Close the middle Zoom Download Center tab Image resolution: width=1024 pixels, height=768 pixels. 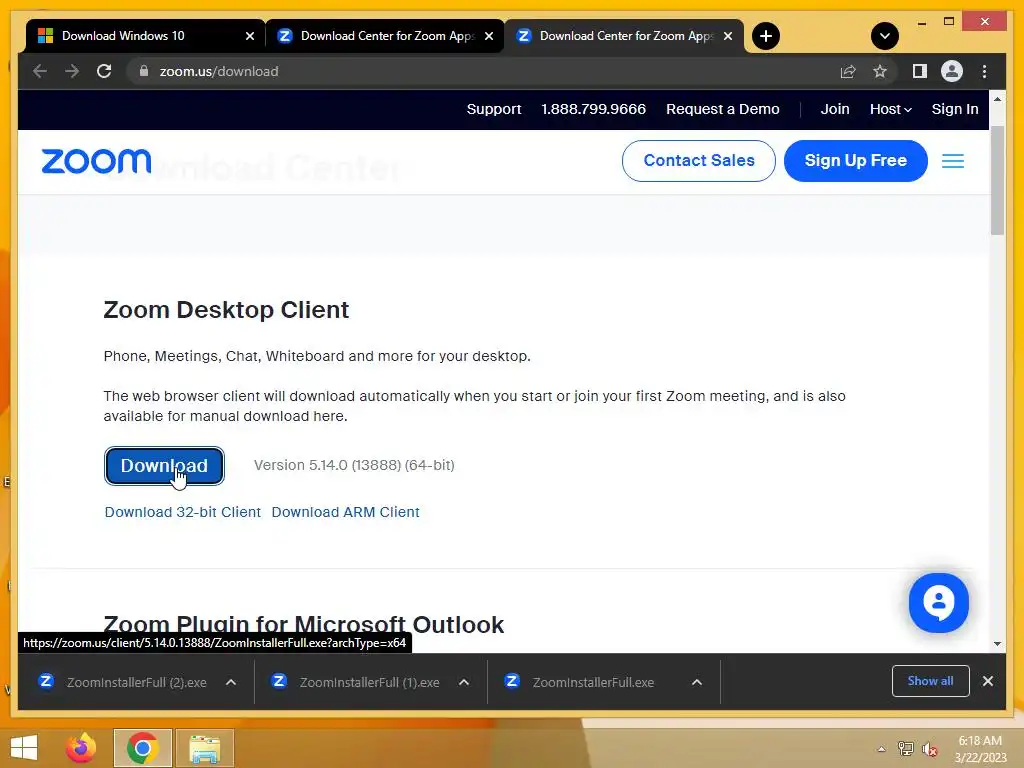488,36
